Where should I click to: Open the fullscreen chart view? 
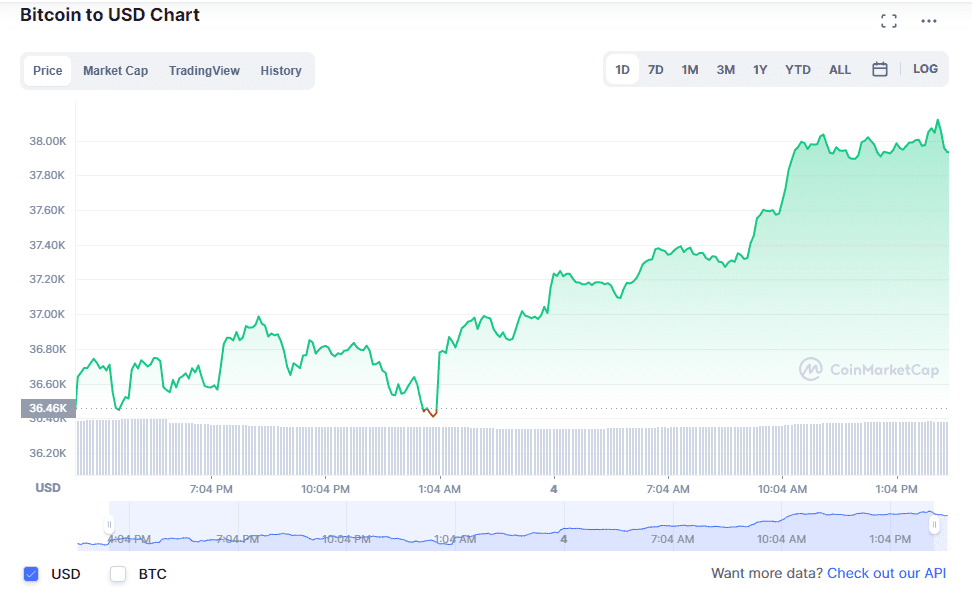889,20
